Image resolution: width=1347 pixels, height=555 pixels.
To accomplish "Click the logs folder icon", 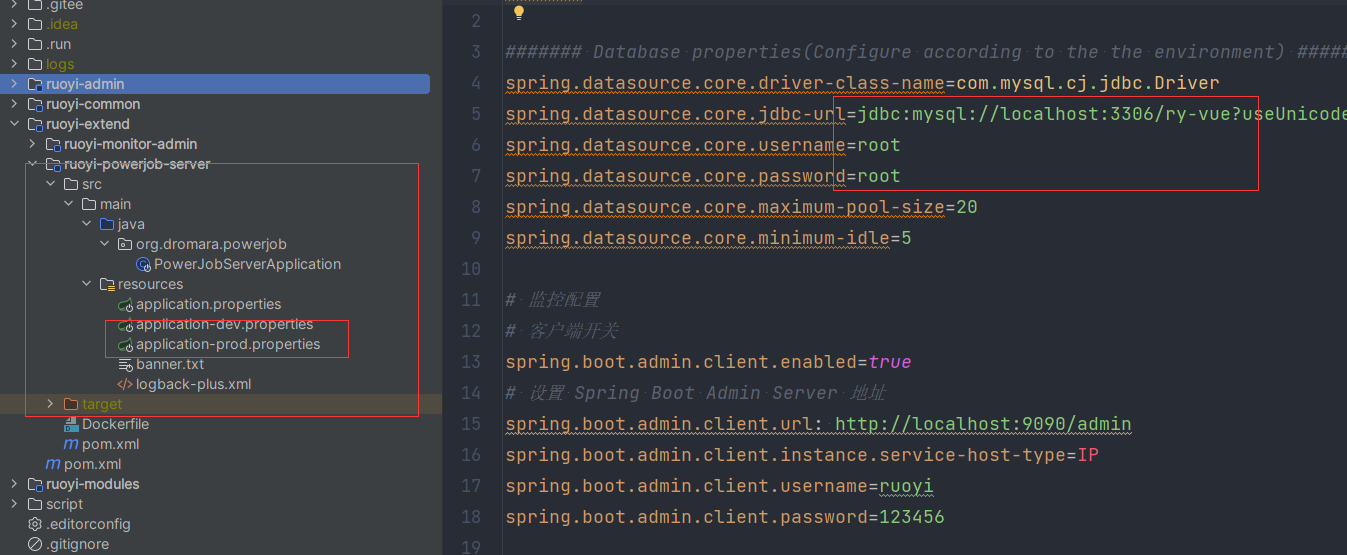I will [x=35, y=64].
